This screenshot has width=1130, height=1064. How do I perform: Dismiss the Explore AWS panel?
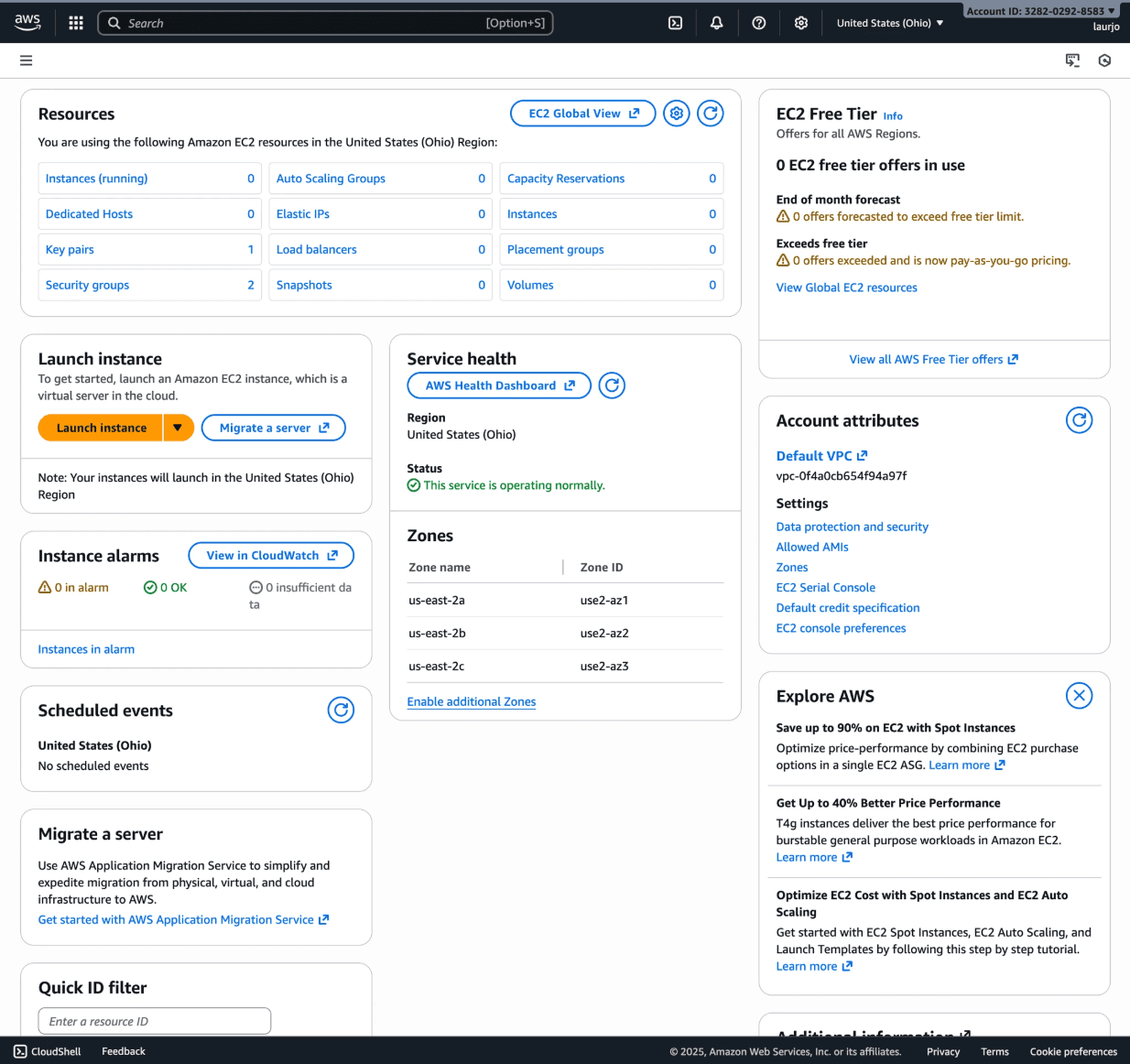click(1080, 696)
